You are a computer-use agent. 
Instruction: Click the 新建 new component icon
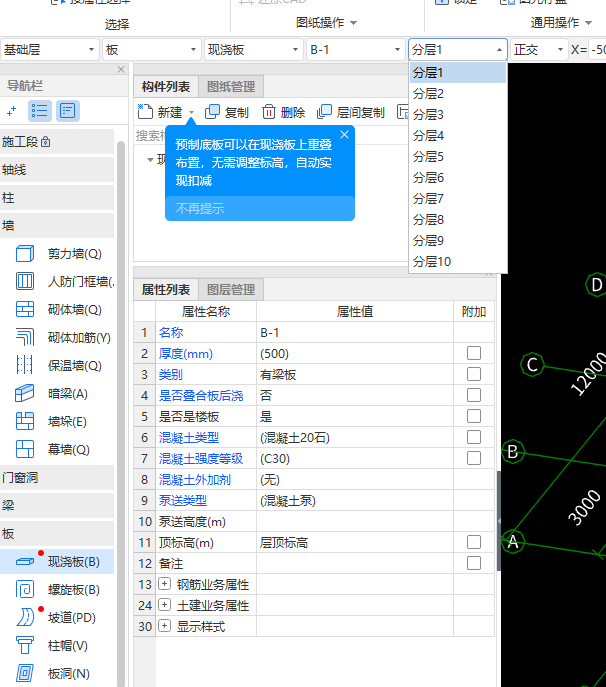pyautogui.click(x=145, y=112)
